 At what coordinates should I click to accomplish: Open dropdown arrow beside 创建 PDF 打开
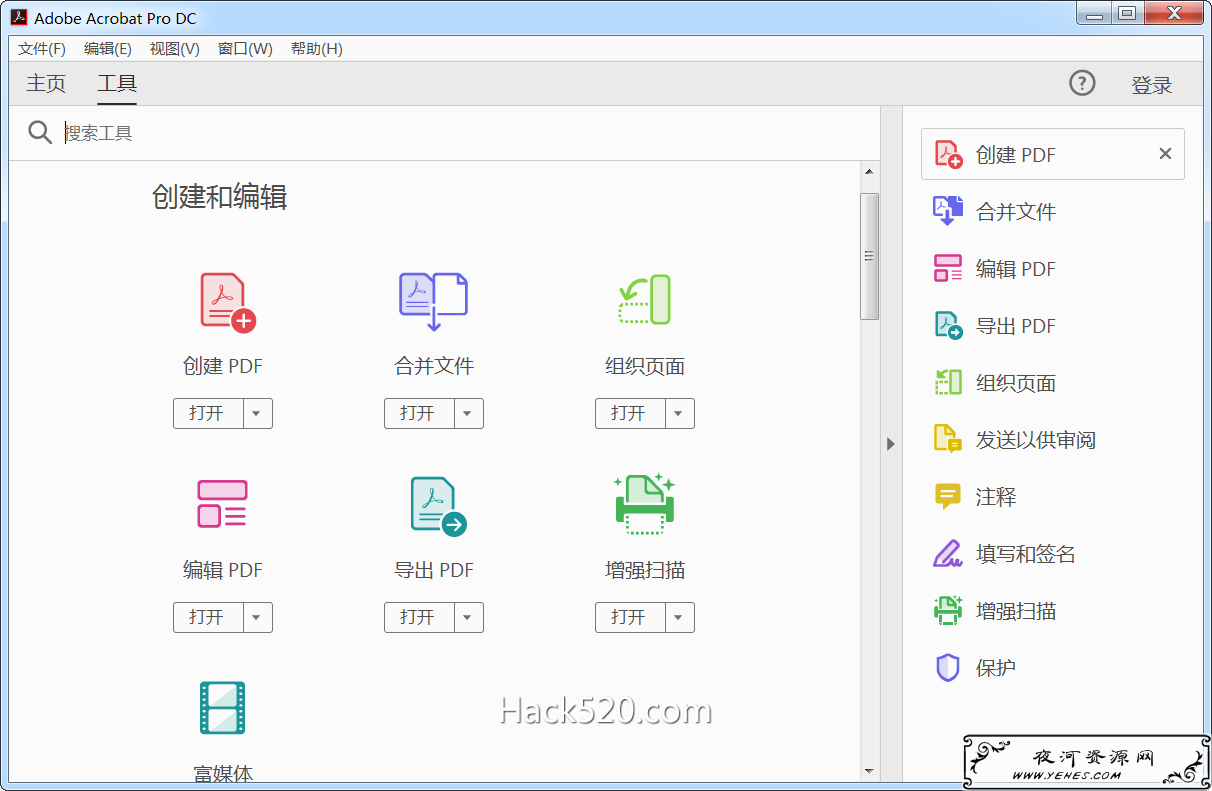tap(258, 413)
